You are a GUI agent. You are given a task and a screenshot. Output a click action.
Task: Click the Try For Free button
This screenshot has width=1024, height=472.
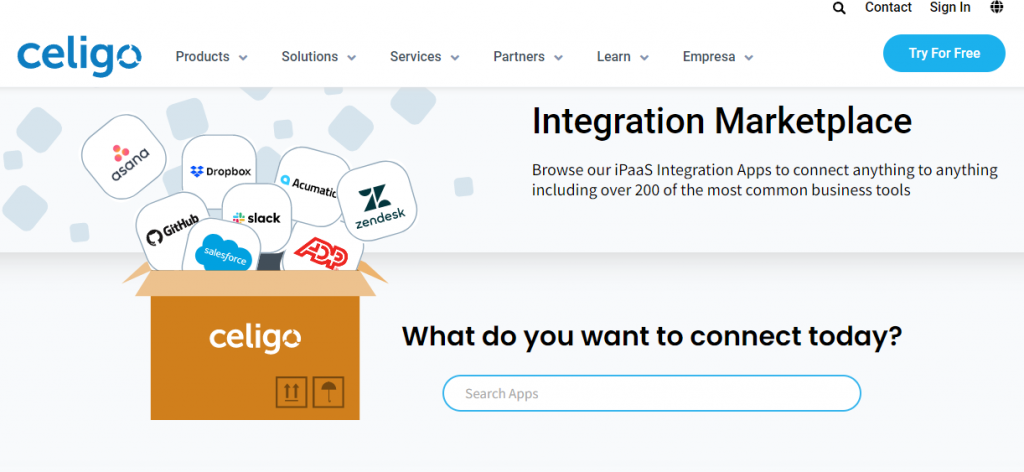[944, 54]
